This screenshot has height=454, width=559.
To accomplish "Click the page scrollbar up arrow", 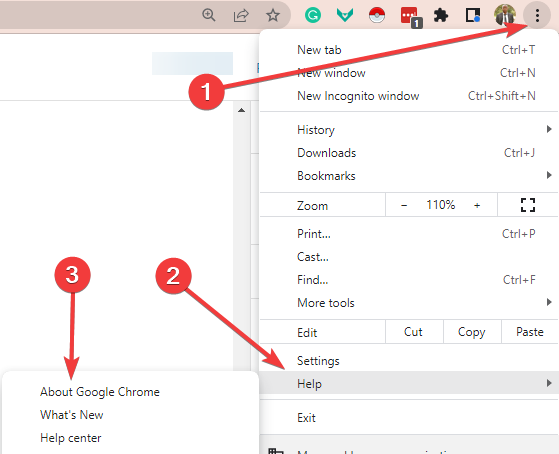I will [x=241, y=110].
